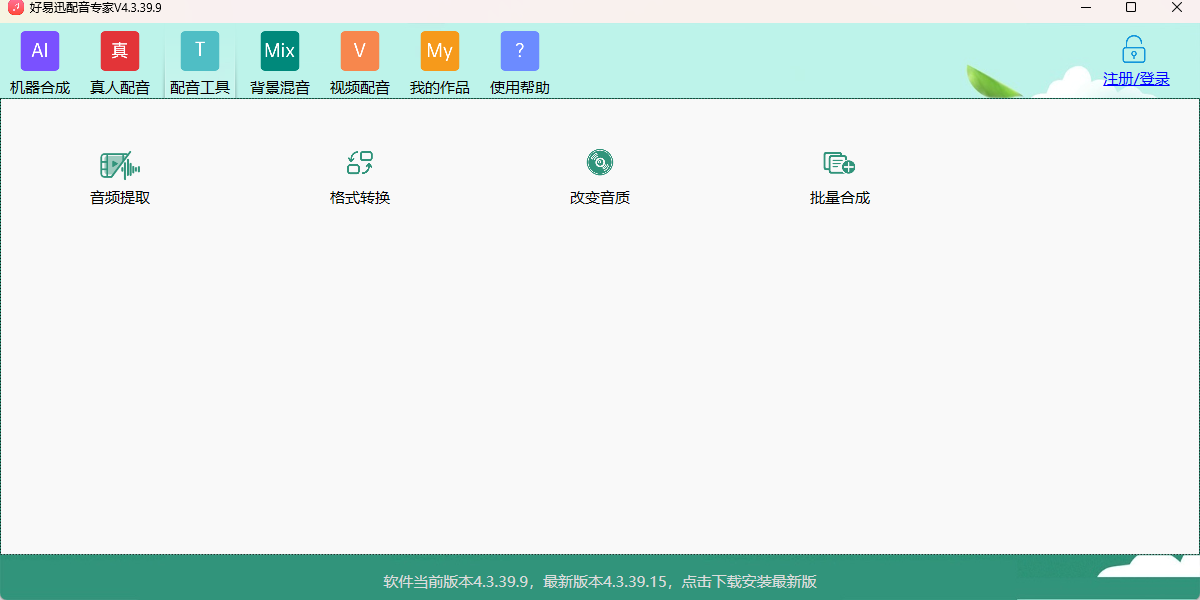Minimize the 好易迅配音专家 window
The height and width of the screenshot is (600, 1200).
coord(1085,9)
